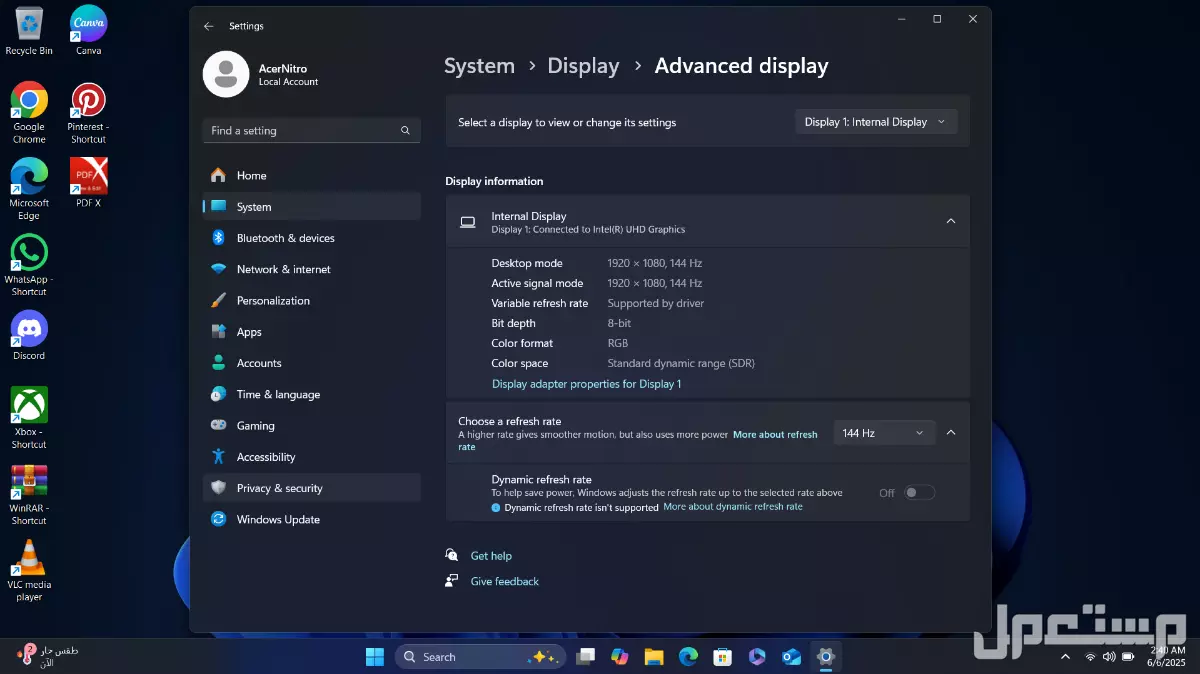Click the Bit depth value 8-bit
1200x674 pixels.
tap(621, 323)
